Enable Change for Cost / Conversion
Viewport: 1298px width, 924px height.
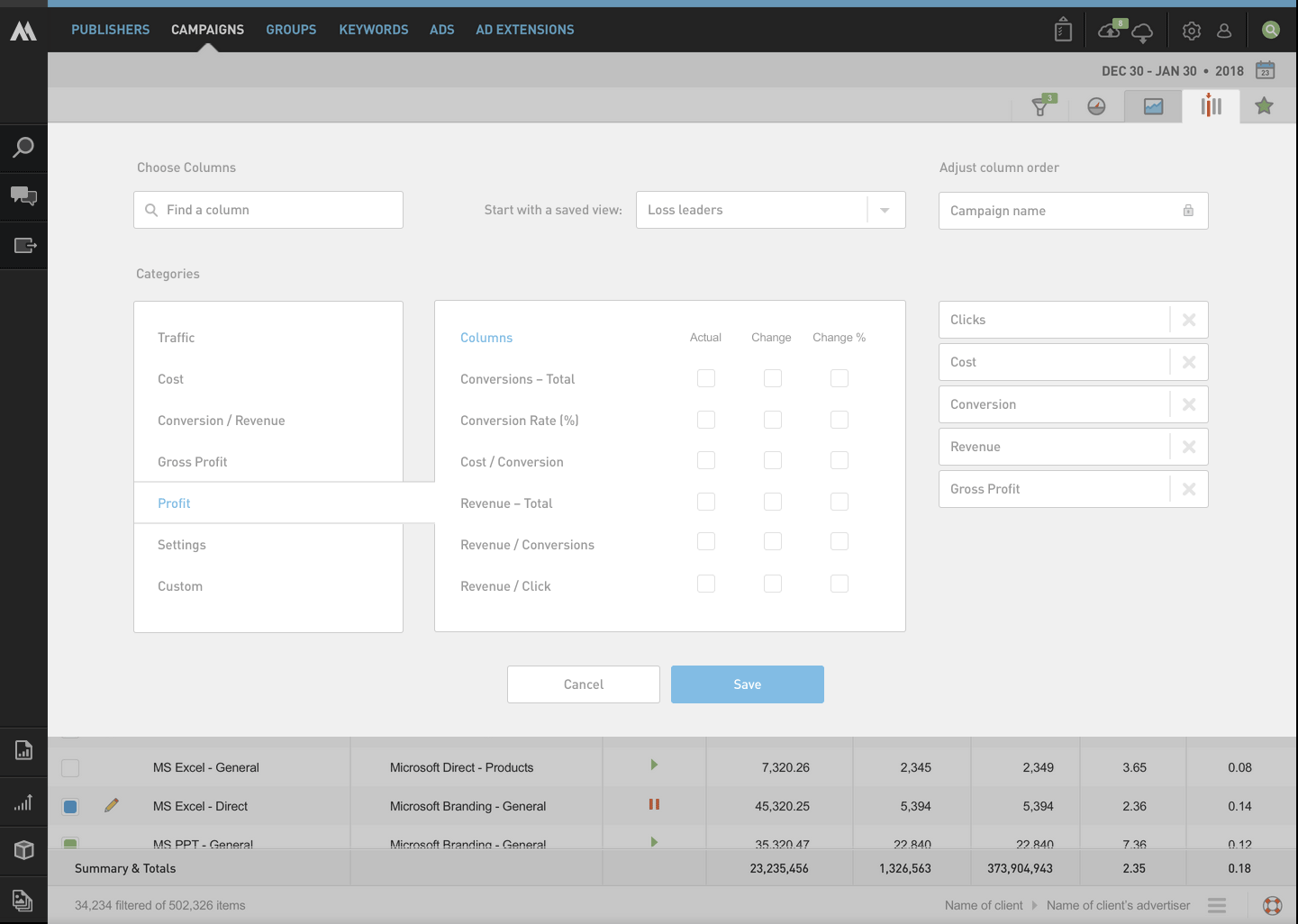773,461
